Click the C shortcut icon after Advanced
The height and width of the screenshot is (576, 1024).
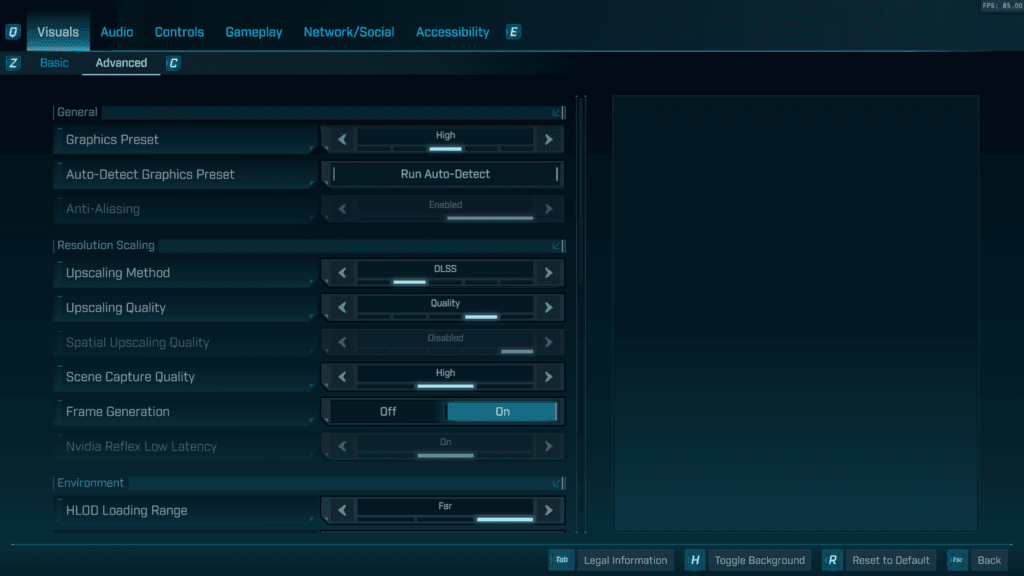[173, 62]
